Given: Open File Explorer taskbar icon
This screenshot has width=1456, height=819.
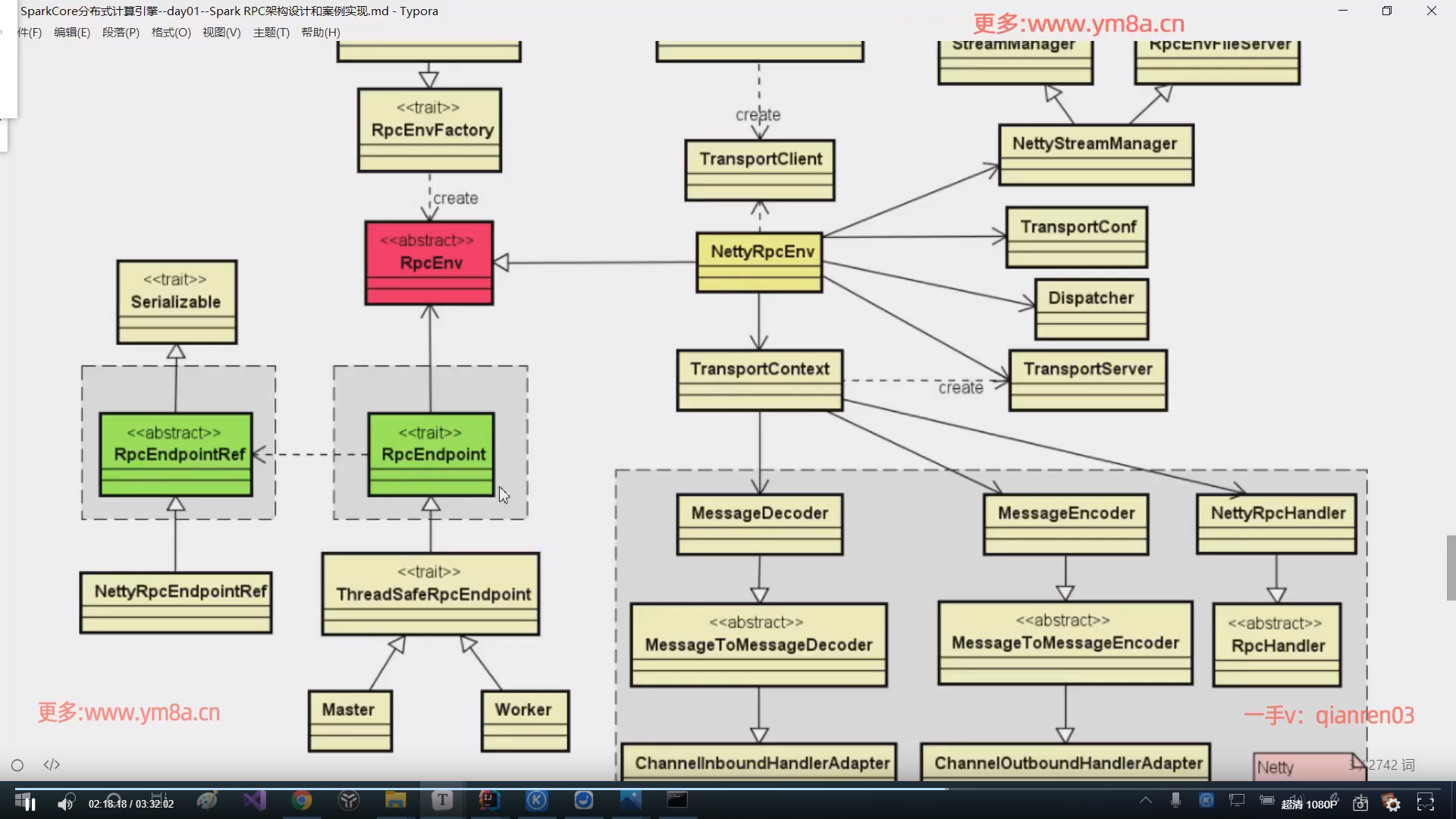Looking at the screenshot, I should pos(395,800).
